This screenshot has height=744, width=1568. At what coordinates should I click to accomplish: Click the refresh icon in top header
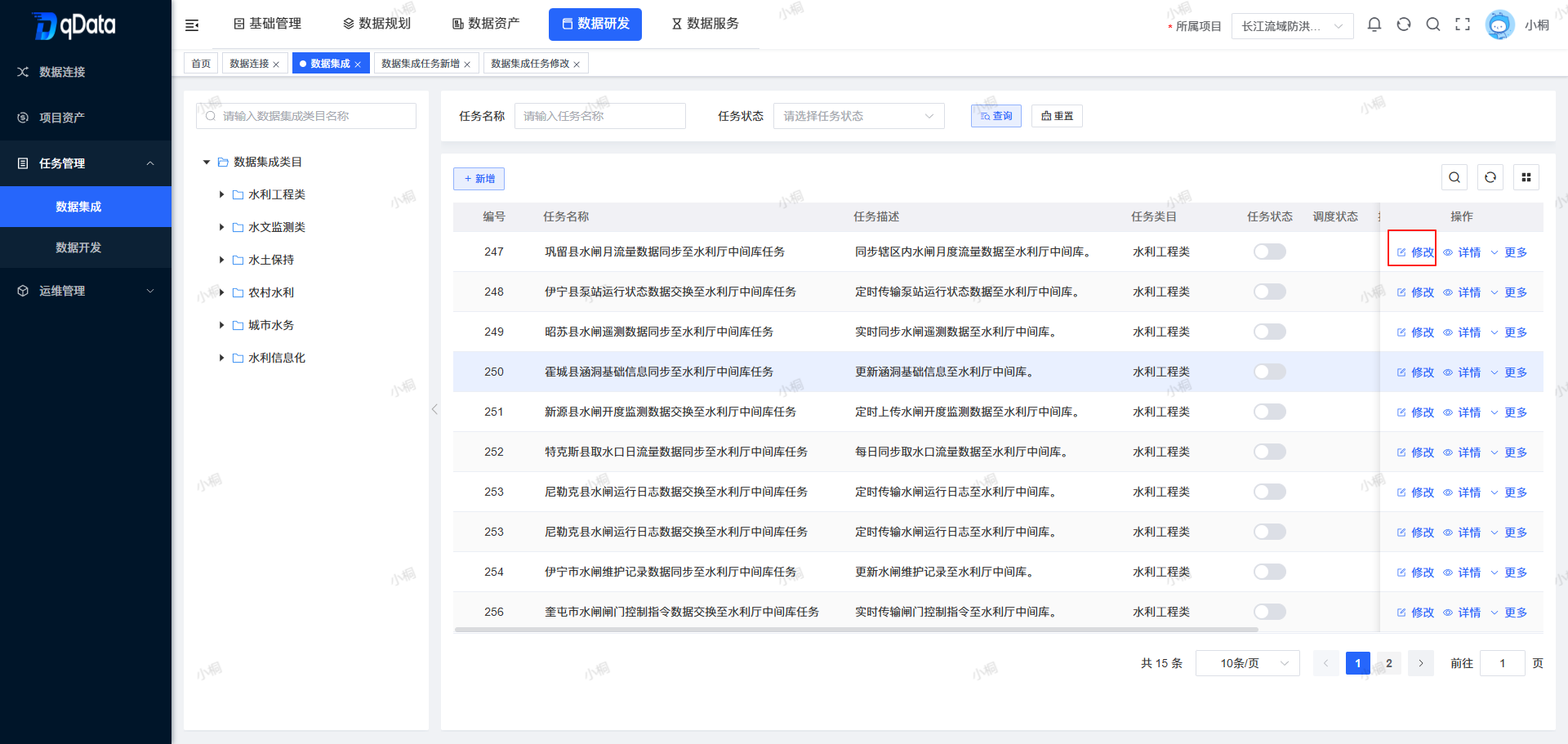click(1404, 25)
